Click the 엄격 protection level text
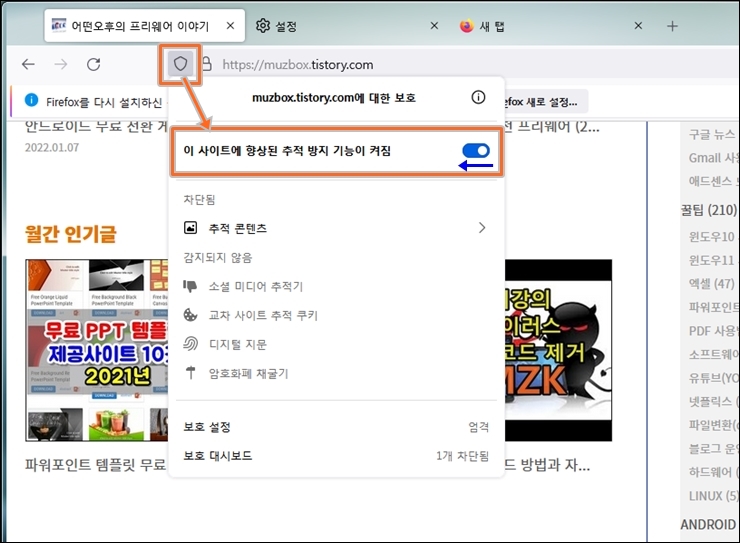The image size is (740, 543). 479,427
